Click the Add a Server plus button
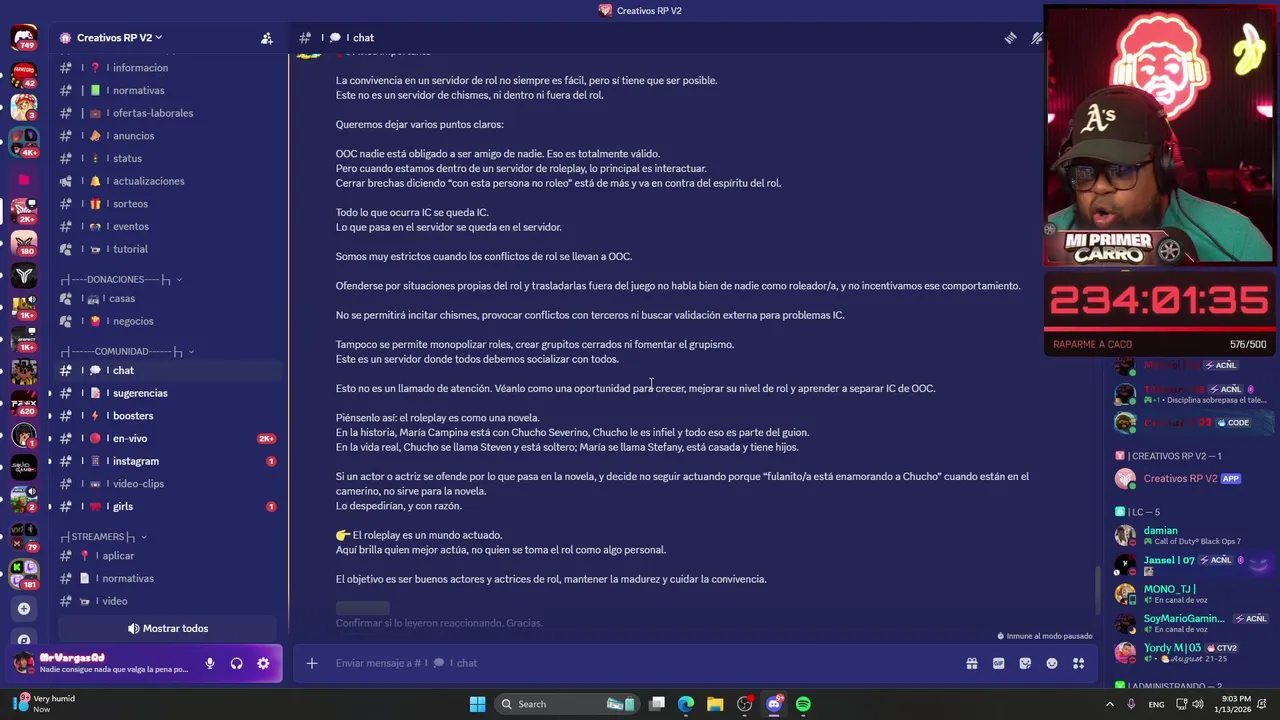Viewport: 1280px width, 720px height. point(24,608)
